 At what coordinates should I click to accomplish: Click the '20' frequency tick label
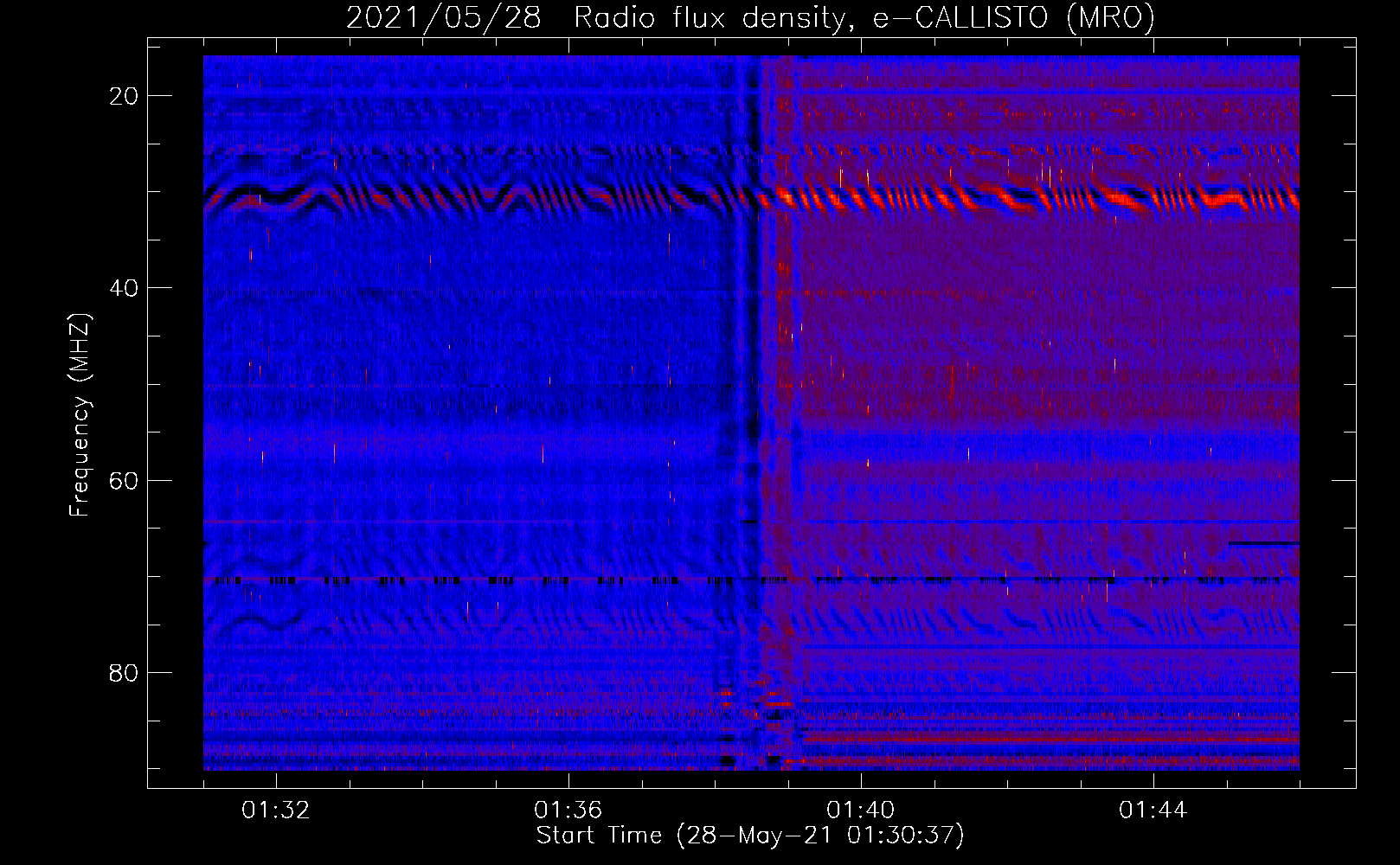click(x=124, y=96)
